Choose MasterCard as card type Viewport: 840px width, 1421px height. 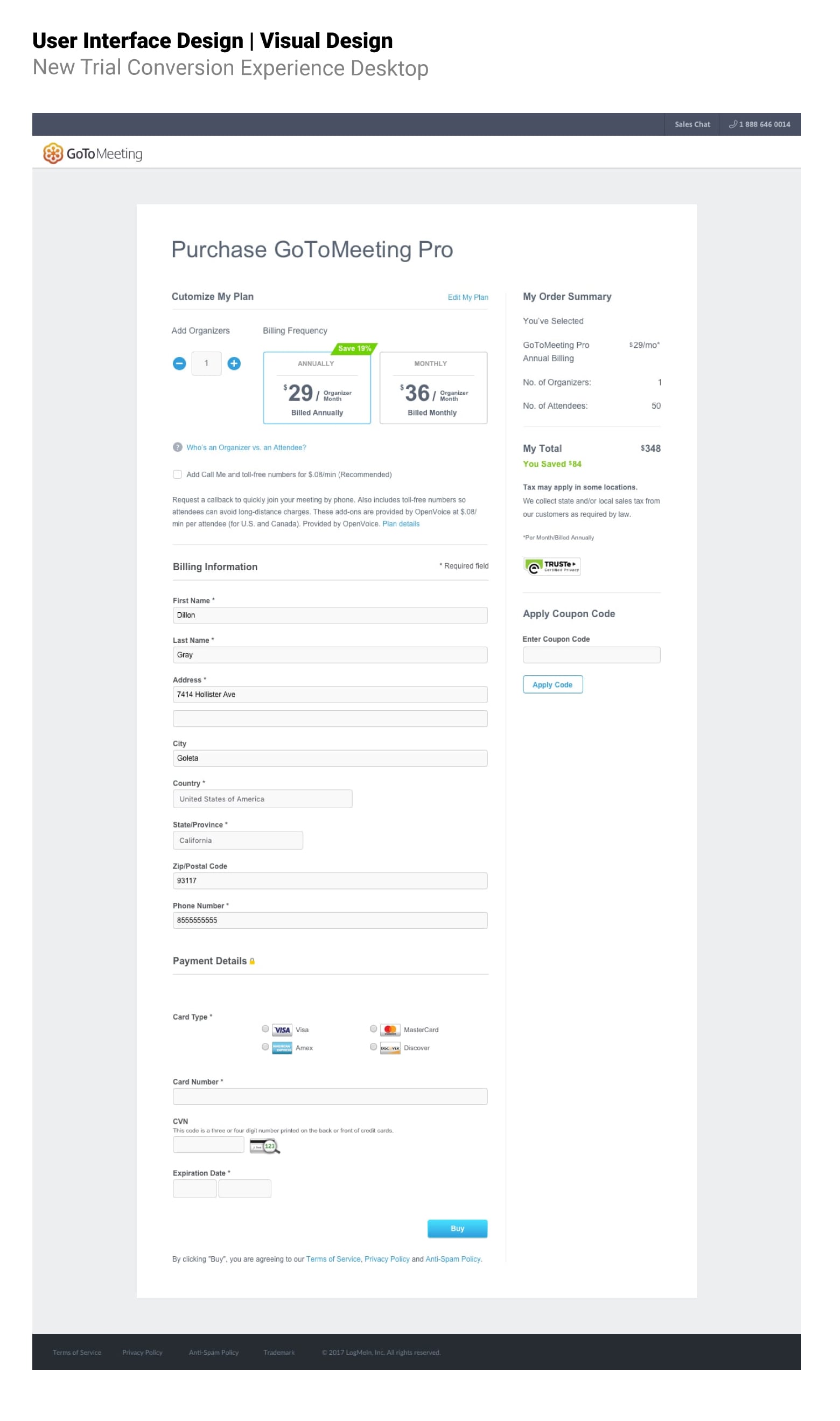coord(374,1030)
